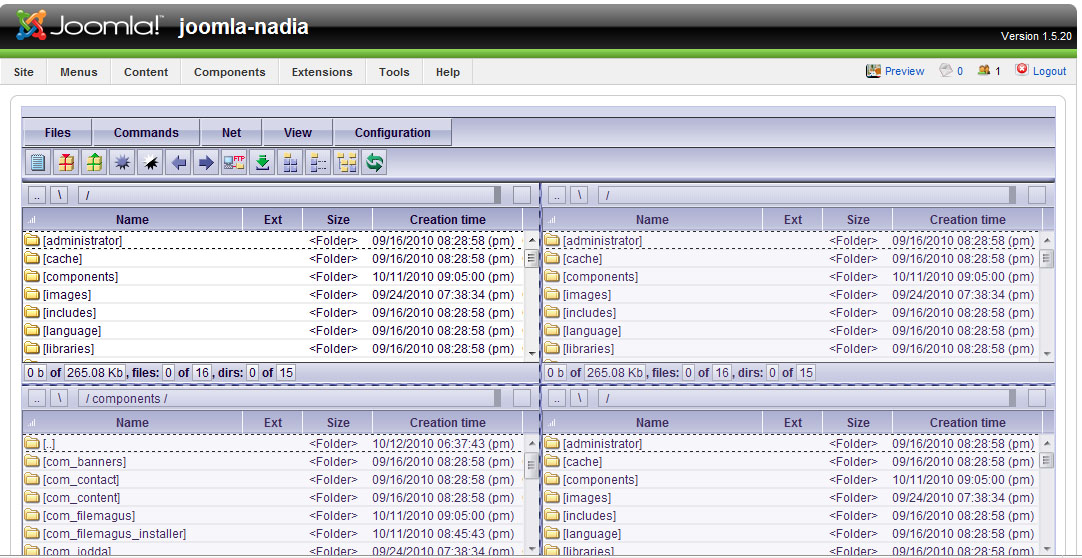Viewport: 1082px width, 558px height.
Task: Click square button right of lower-right panel path
Action: pos(1037,398)
